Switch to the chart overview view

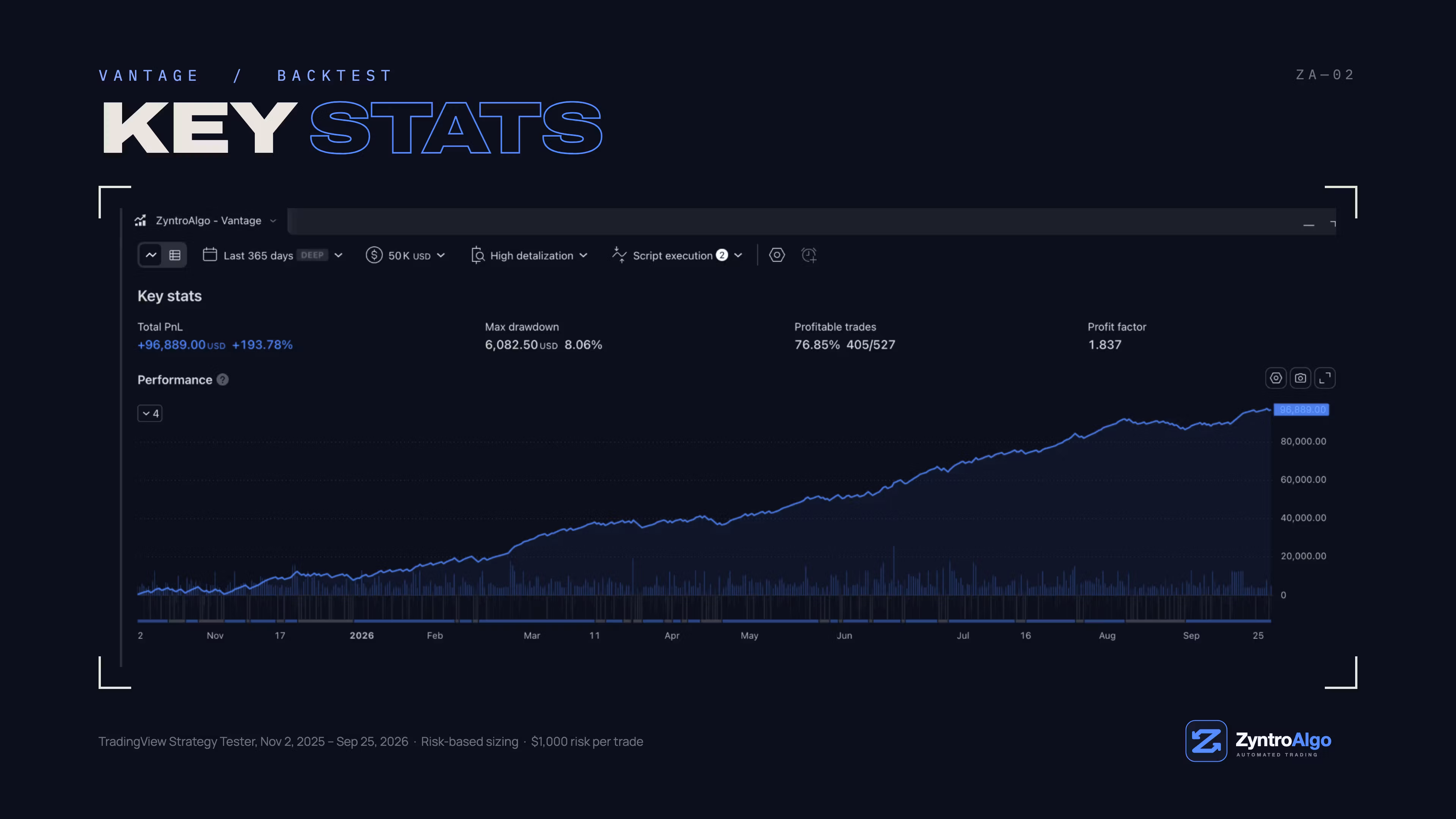[151, 255]
